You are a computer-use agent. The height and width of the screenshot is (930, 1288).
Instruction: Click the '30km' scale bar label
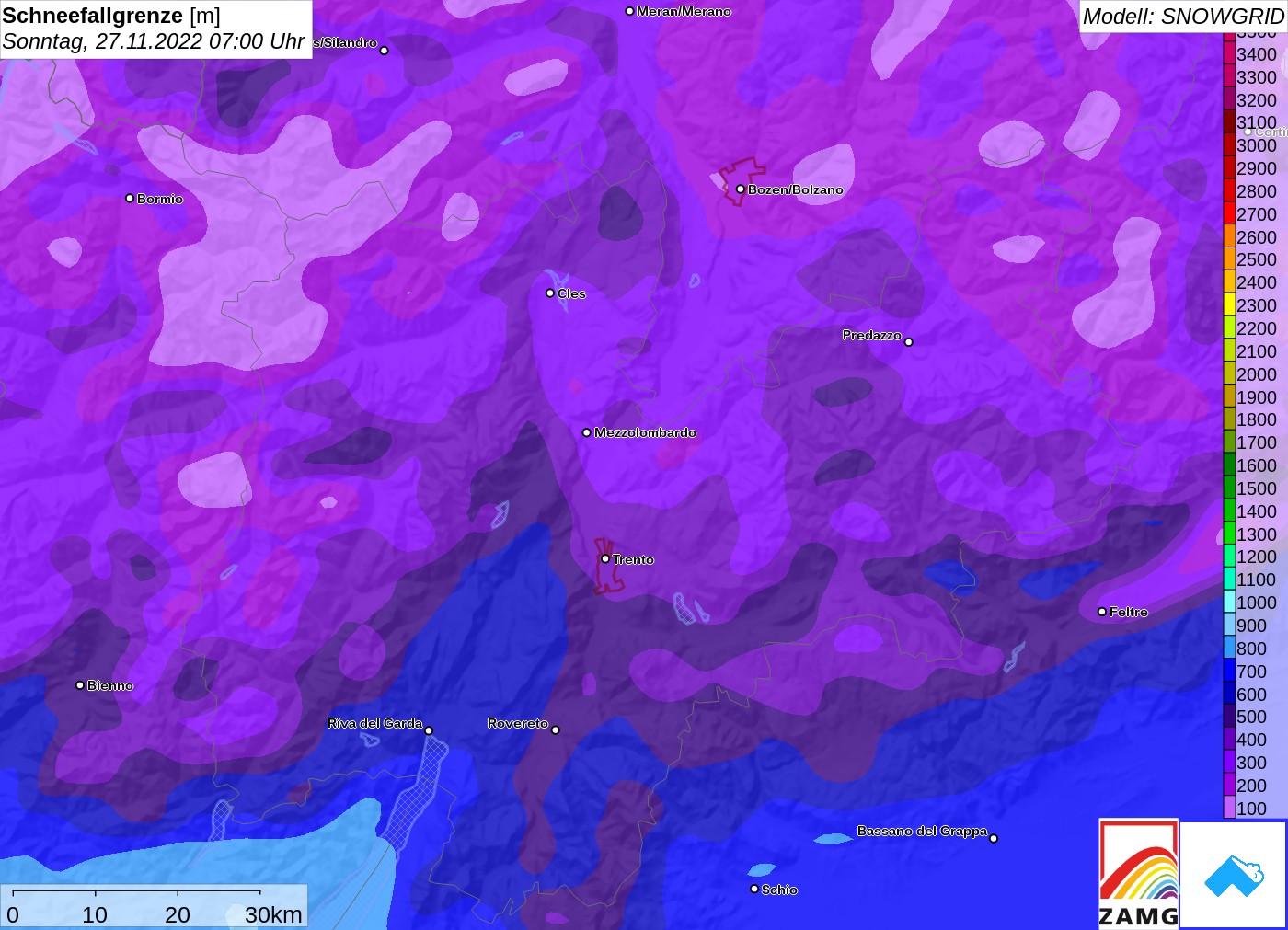click(273, 914)
